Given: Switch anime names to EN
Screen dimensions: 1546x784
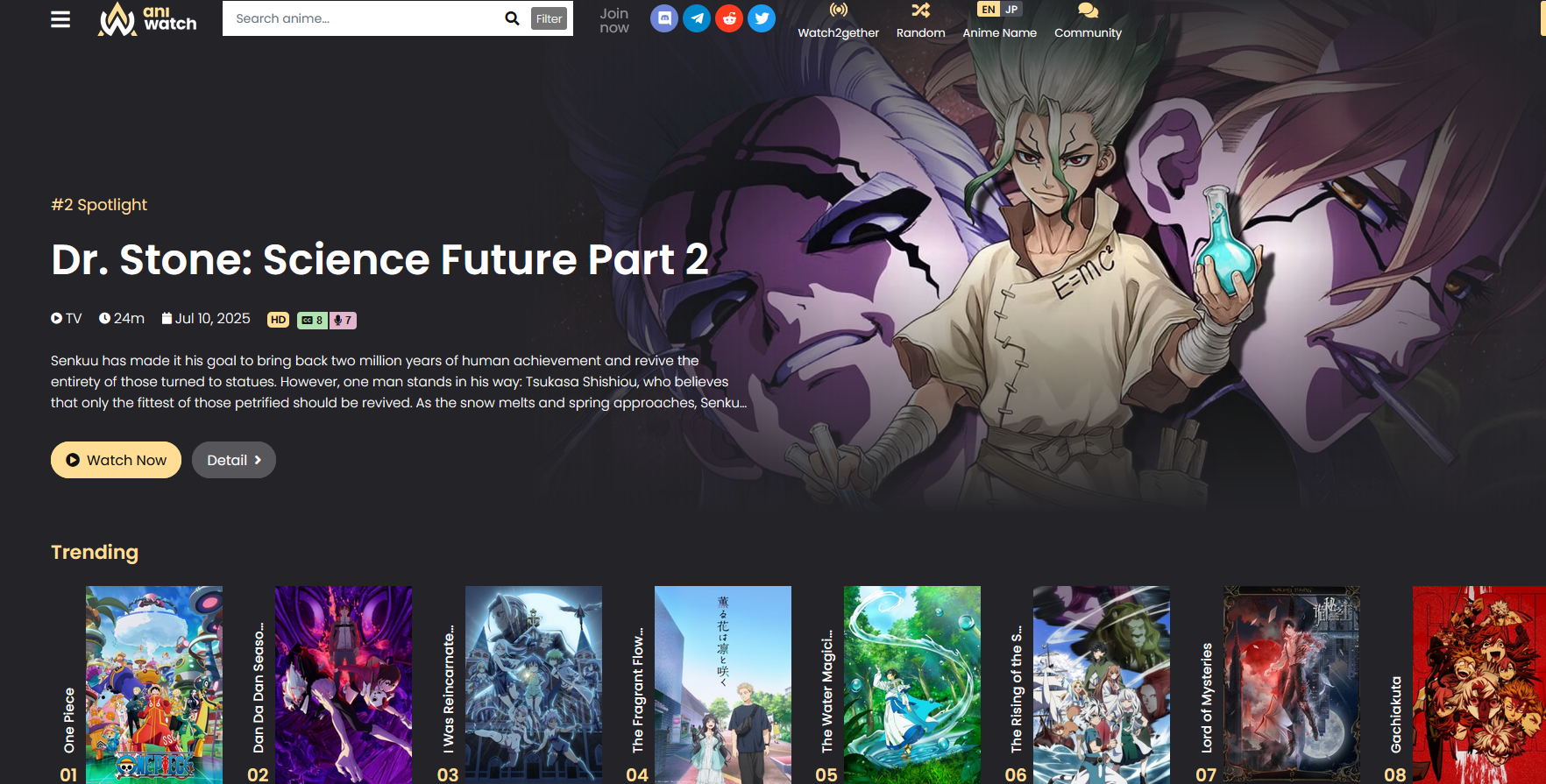Looking at the screenshot, I should 989,9.
